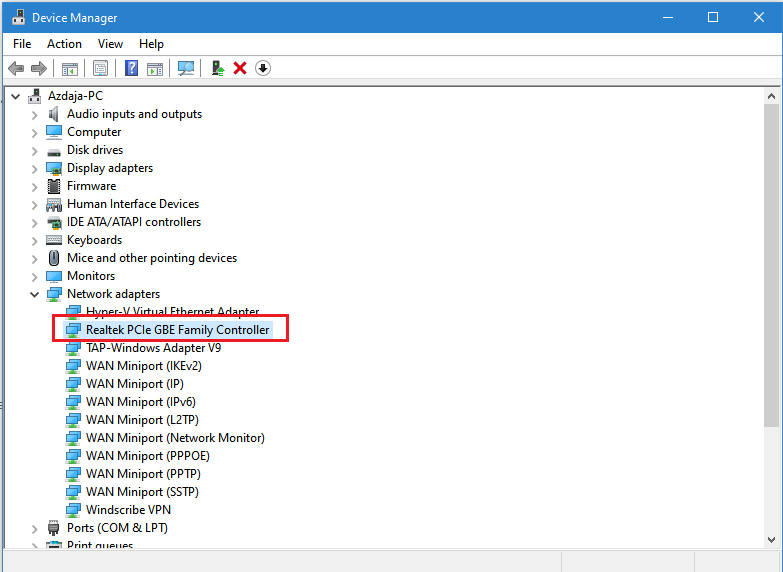This screenshot has height=572, width=783.
Task: Expand the Human Interface Devices arrow
Action: 34,204
